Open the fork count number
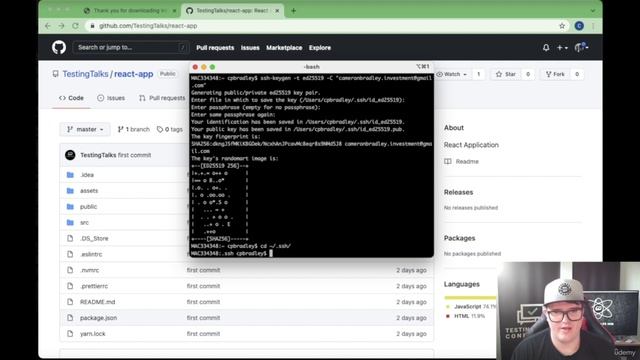 (x=577, y=74)
